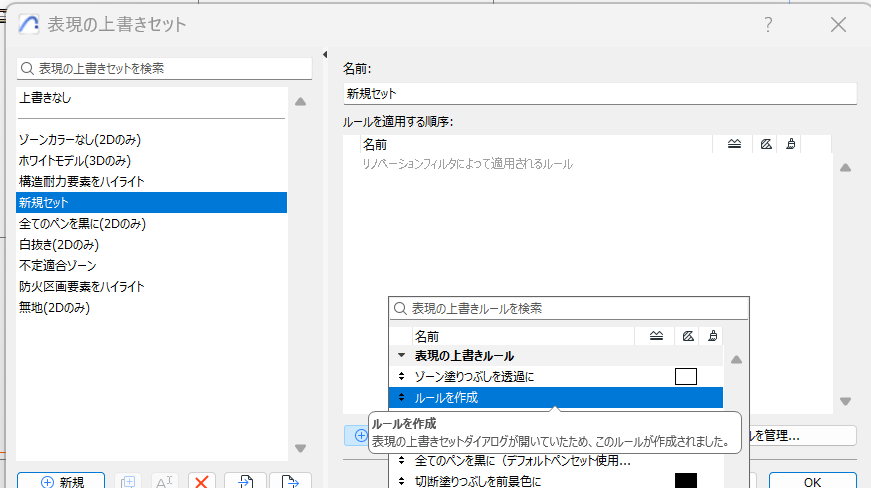
Task: Click the set list scroll down arrow
Action: [x=301, y=448]
